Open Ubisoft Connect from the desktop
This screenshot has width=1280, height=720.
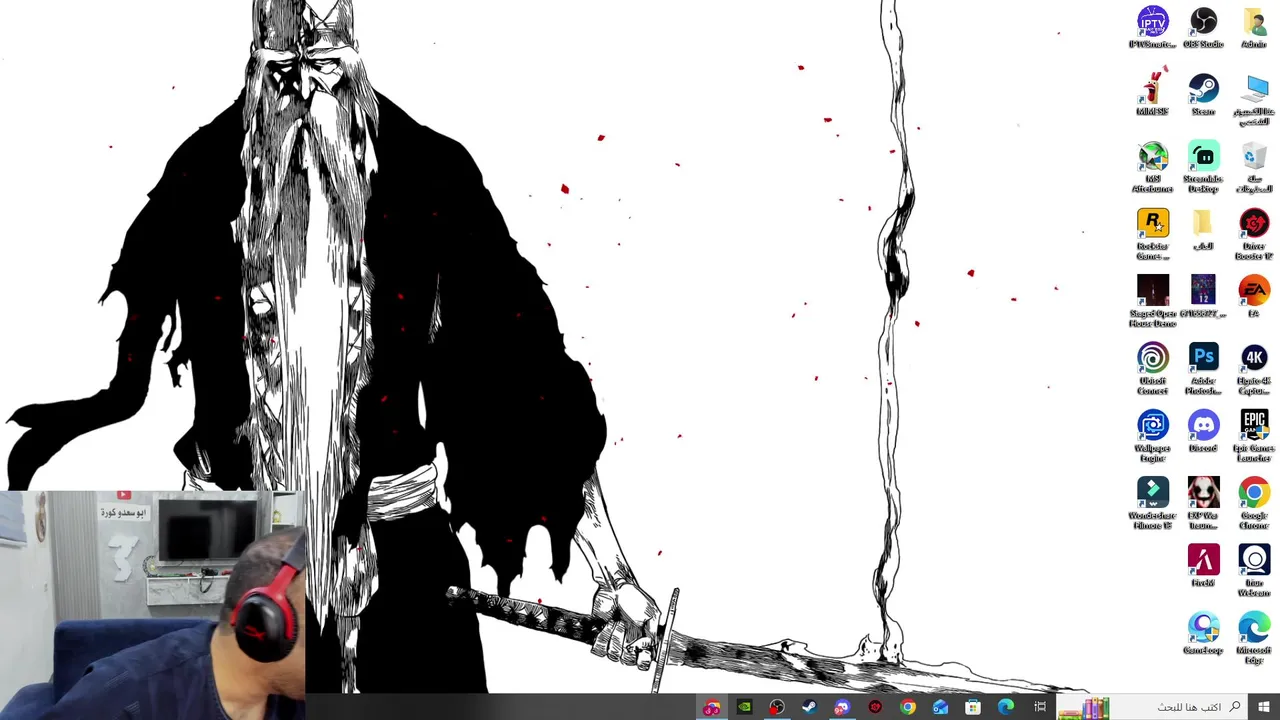1152,368
